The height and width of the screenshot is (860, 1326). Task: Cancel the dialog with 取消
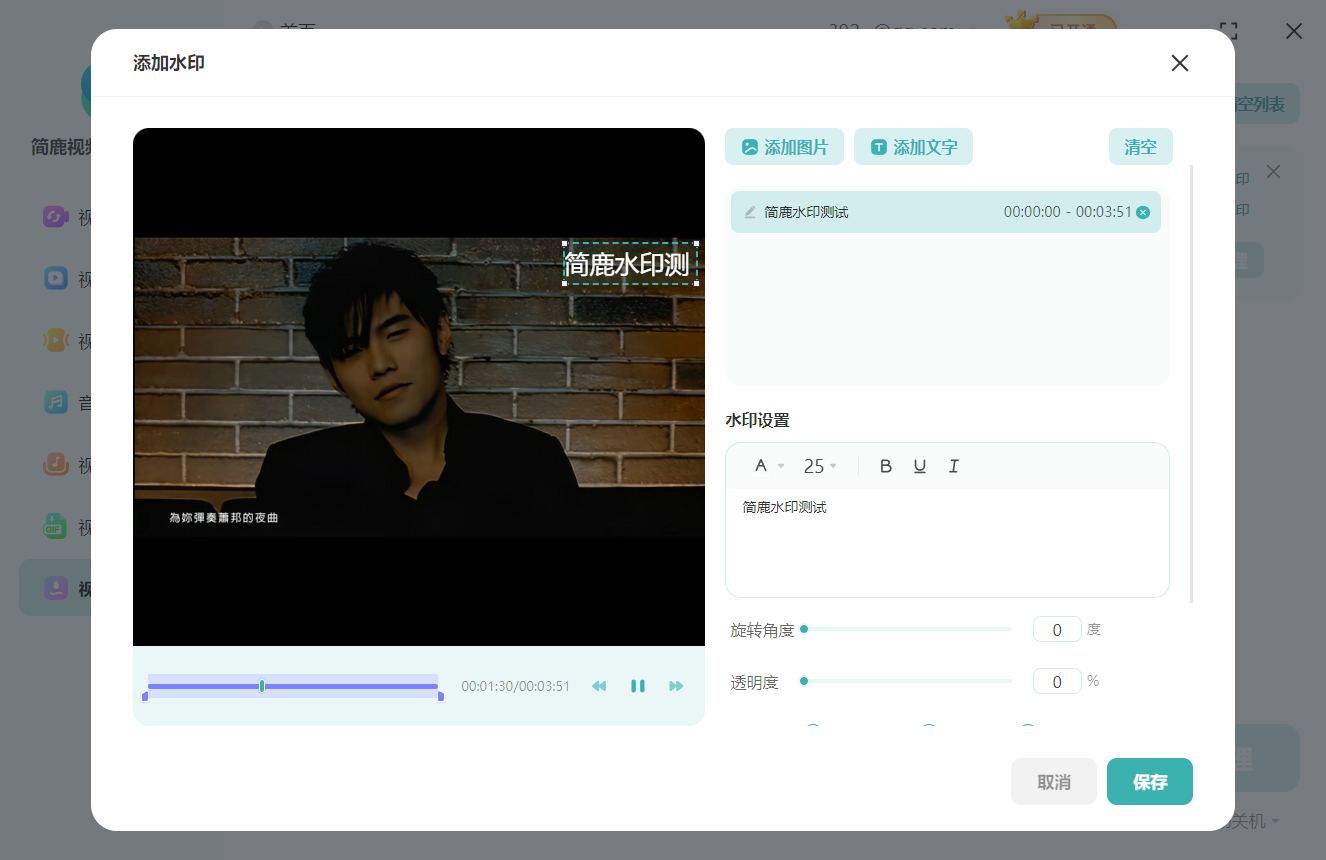tap(1053, 782)
